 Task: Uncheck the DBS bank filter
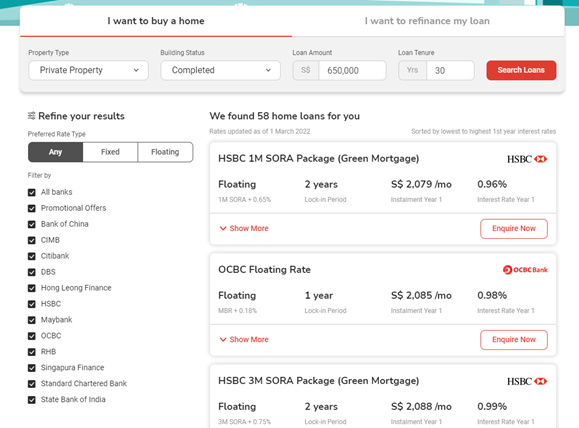click(x=32, y=272)
